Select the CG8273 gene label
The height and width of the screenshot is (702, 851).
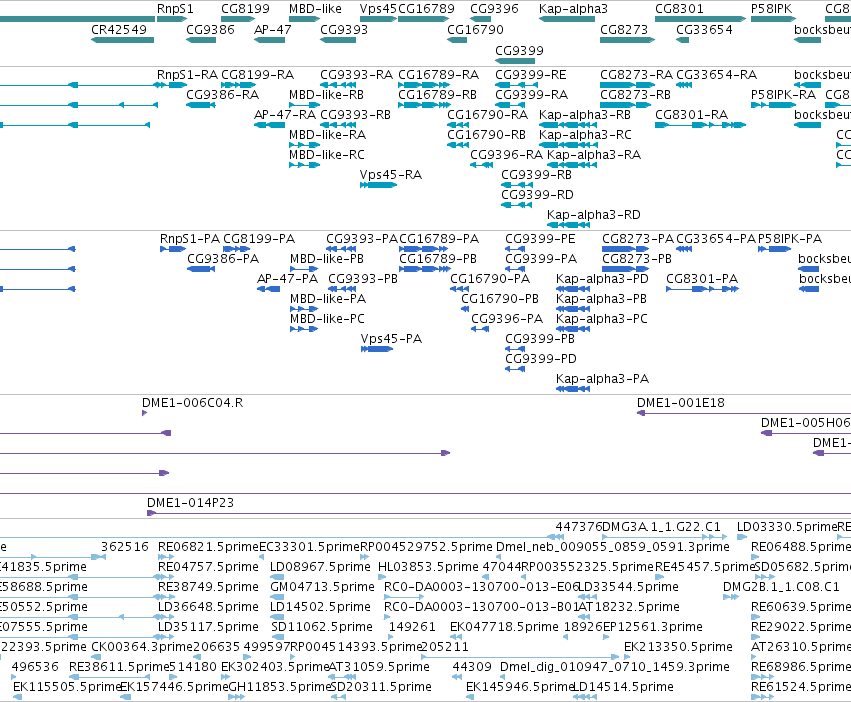pyautogui.click(x=624, y=29)
